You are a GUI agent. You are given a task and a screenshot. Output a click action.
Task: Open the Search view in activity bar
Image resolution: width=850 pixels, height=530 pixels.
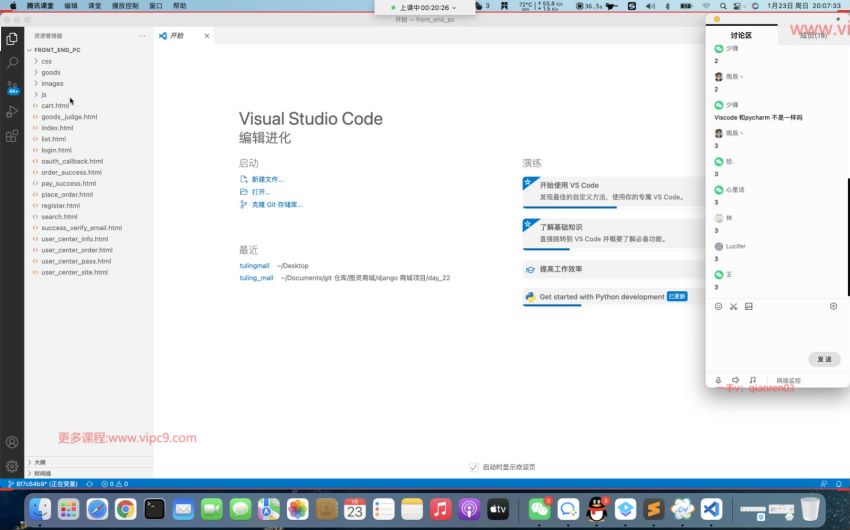[12, 63]
